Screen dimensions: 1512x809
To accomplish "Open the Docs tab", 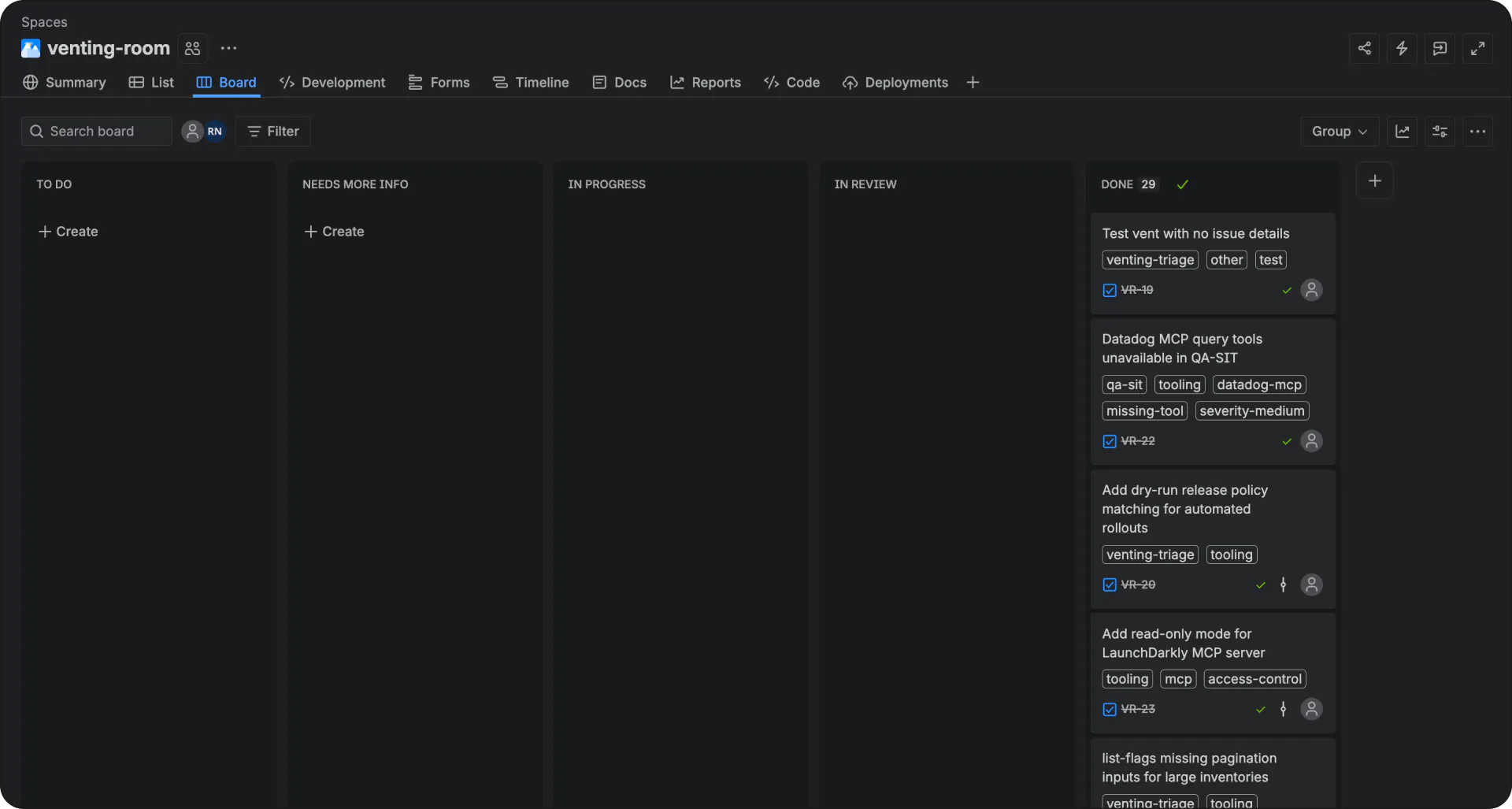I will click(620, 83).
